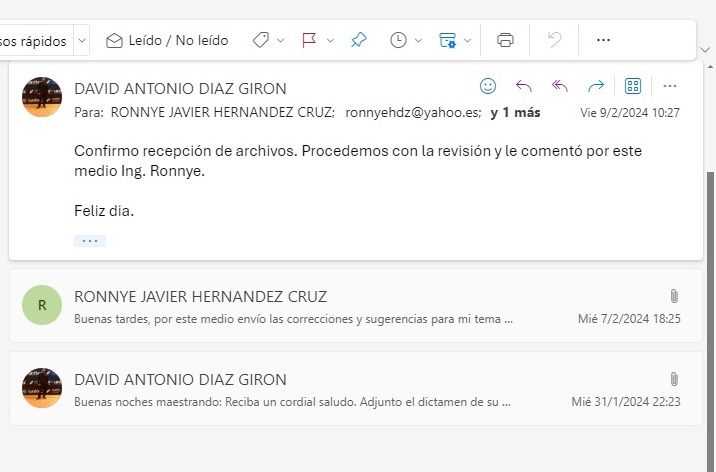Click the snooze clock icon
The height and width of the screenshot is (472, 716).
(x=398, y=40)
